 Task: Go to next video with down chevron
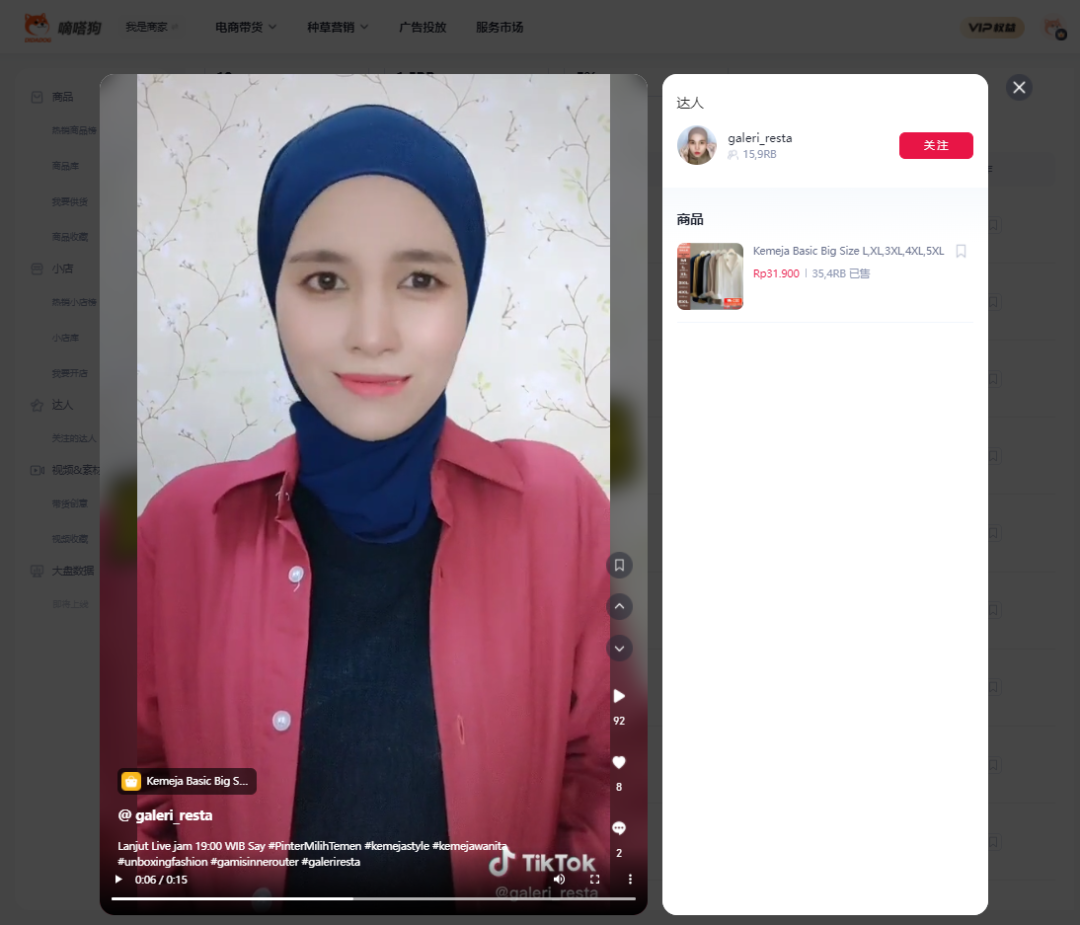coord(619,648)
